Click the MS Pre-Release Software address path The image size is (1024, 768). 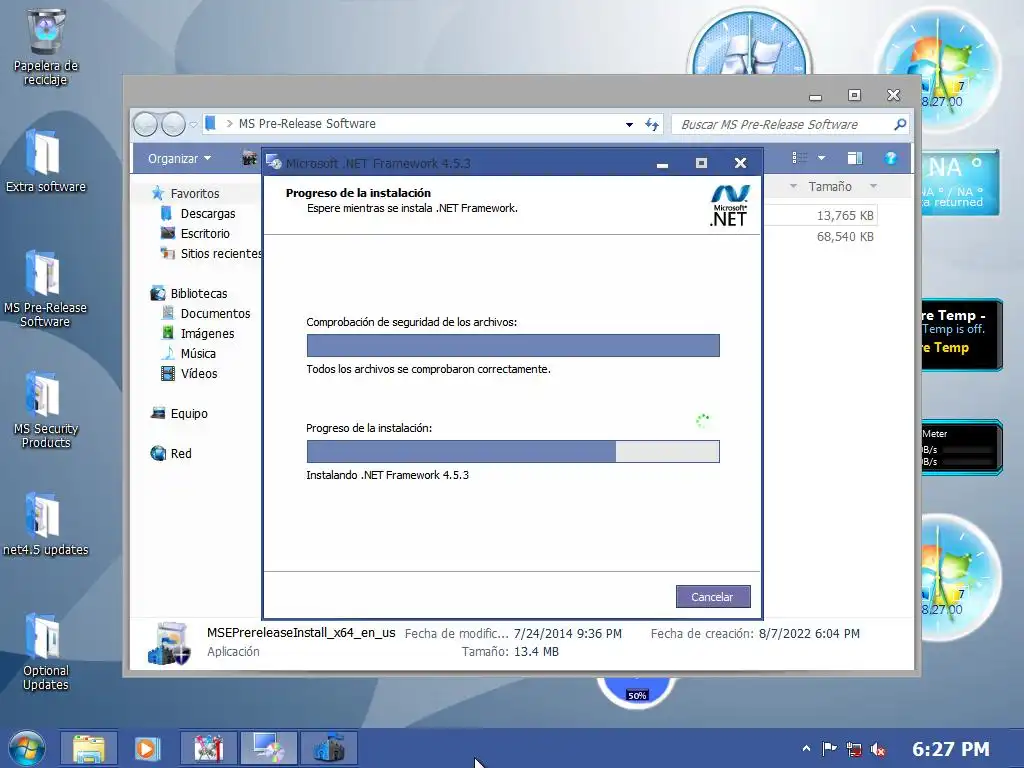pyautogui.click(x=307, y=123)
